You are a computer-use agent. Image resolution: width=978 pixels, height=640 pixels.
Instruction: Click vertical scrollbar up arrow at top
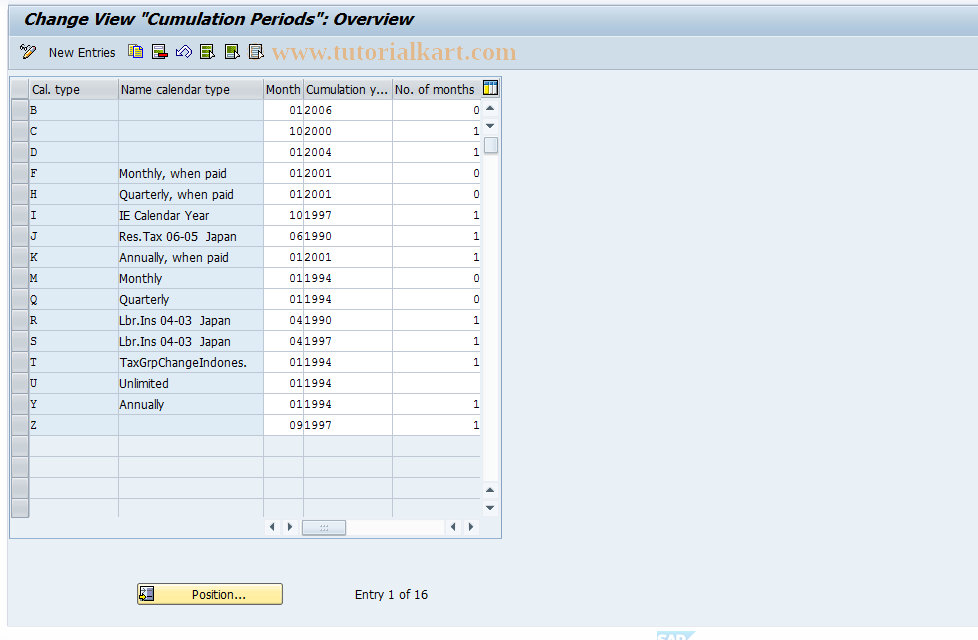coord(490,109)
